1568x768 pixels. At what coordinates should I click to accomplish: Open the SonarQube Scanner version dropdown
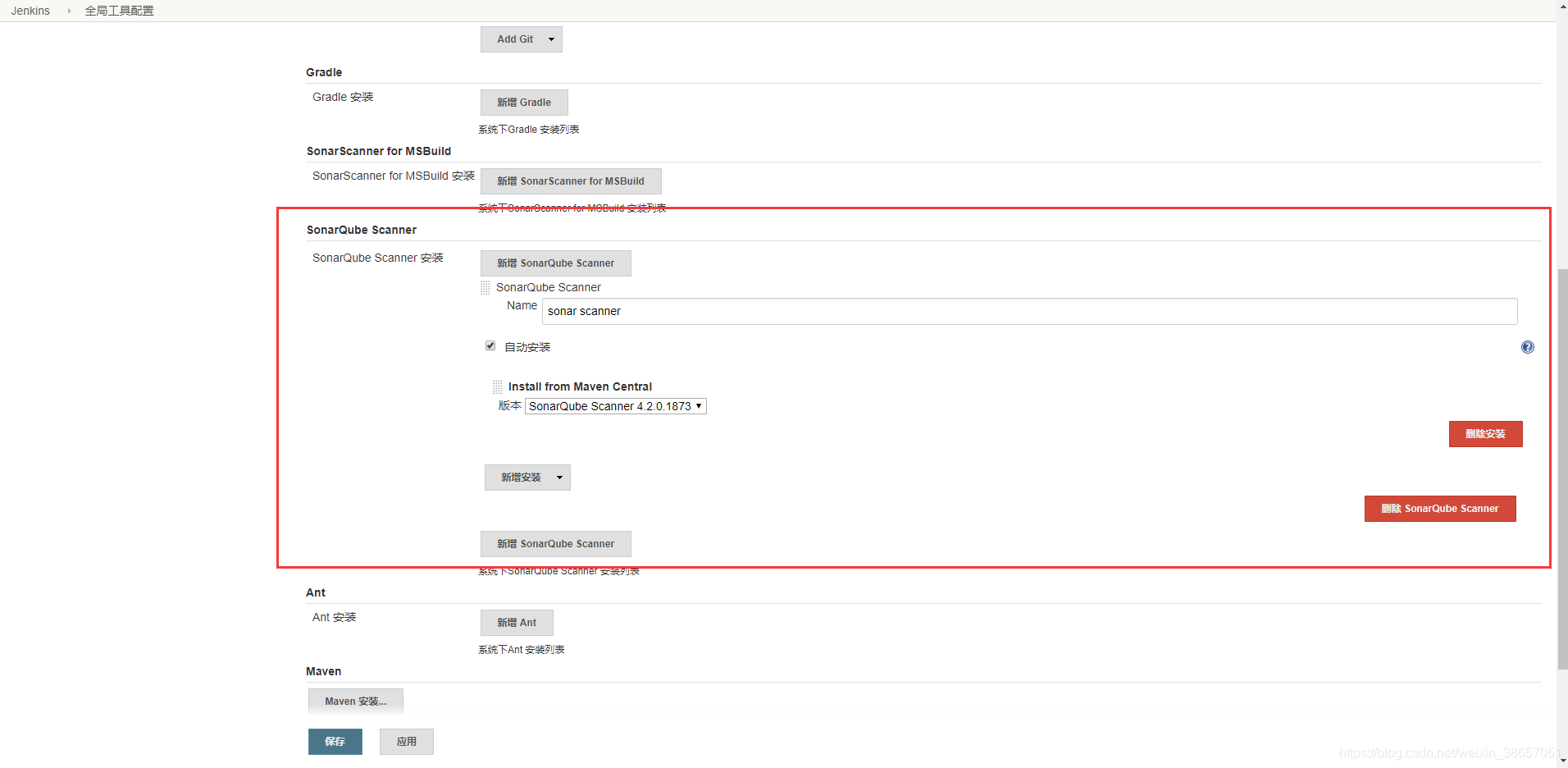(616, 406)
